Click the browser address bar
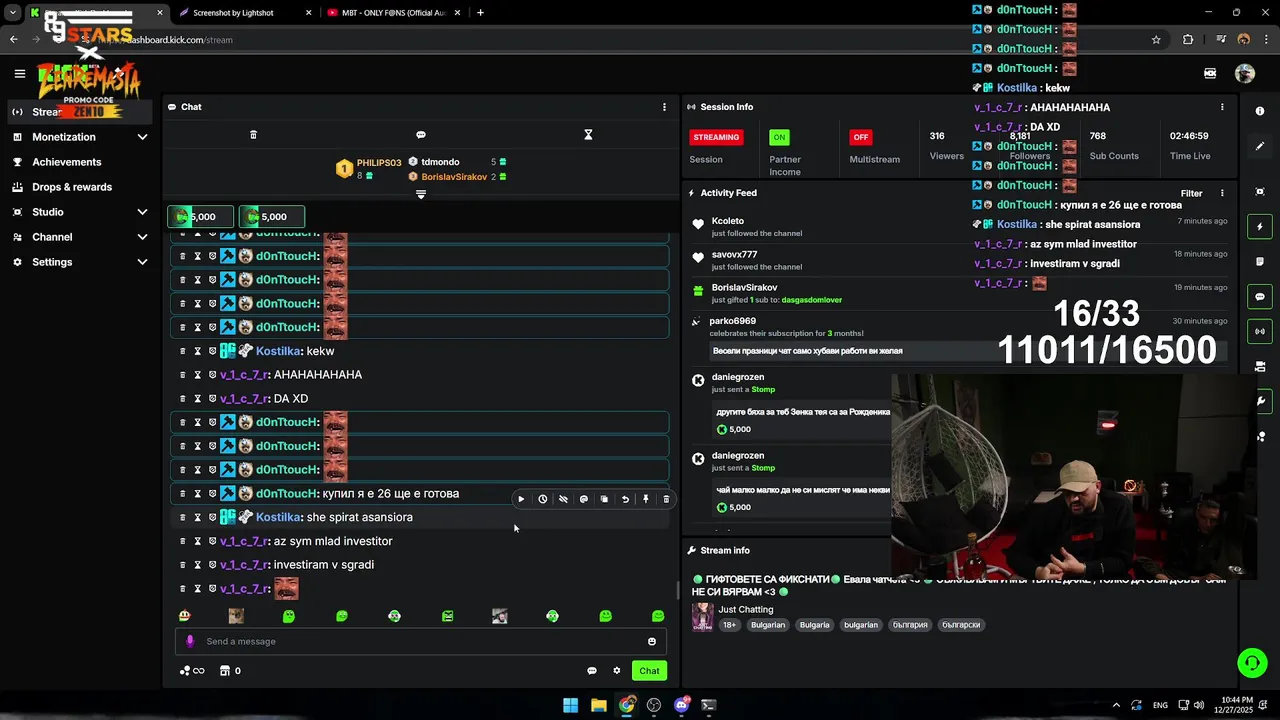 (620, 40)
